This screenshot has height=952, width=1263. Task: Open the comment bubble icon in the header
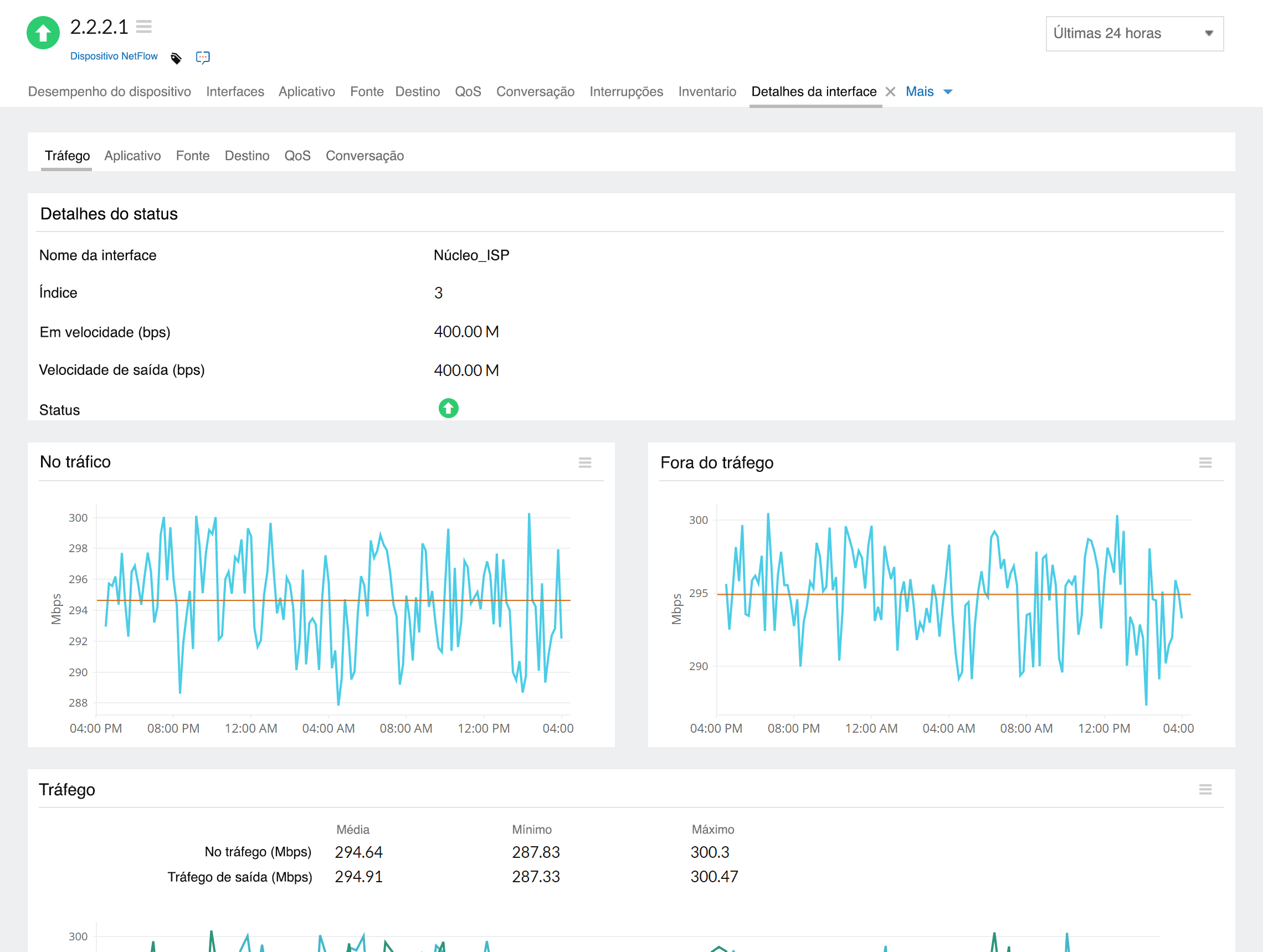(x=203, y=56)
